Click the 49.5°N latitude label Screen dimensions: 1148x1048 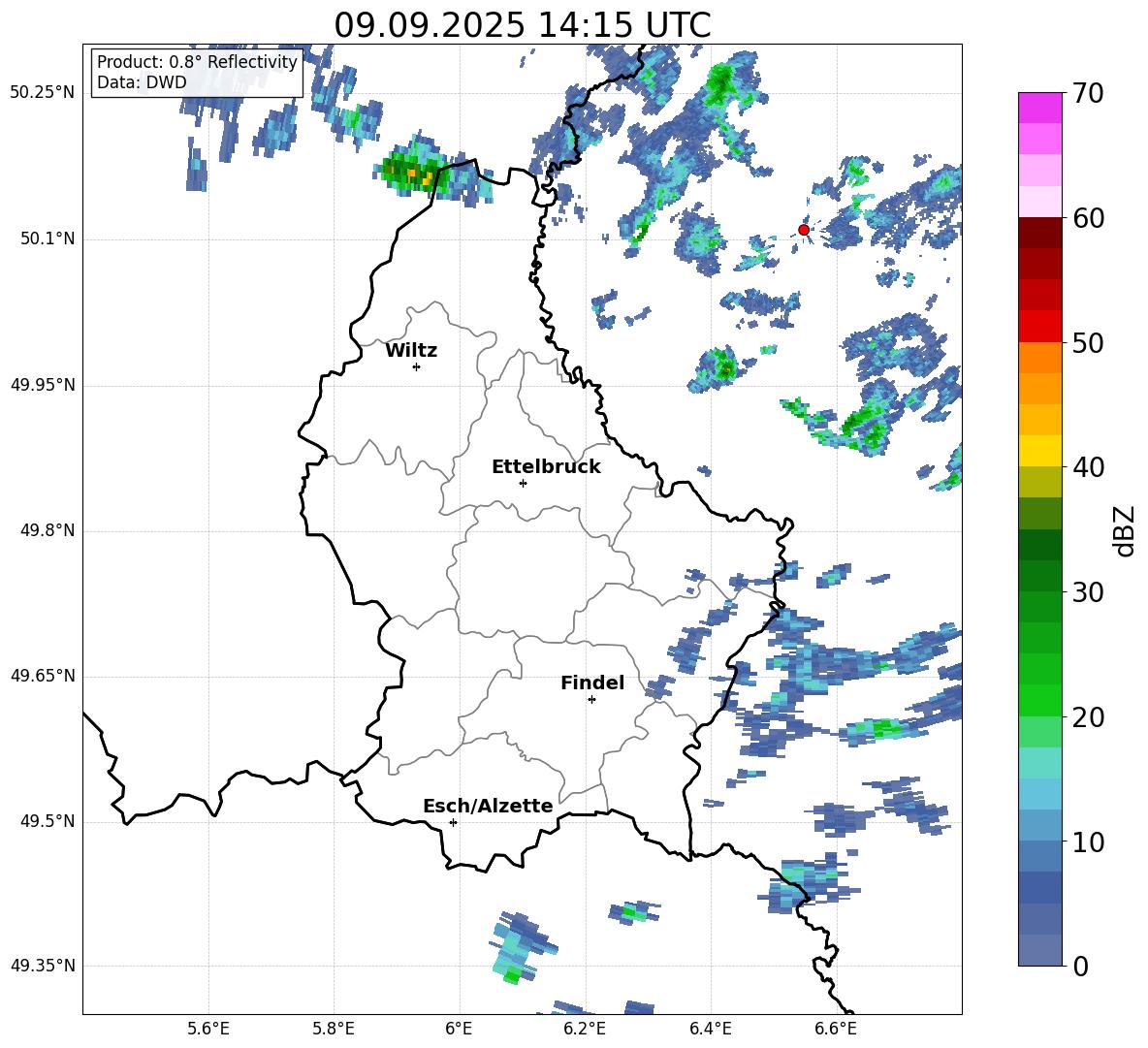coord(48,820)
